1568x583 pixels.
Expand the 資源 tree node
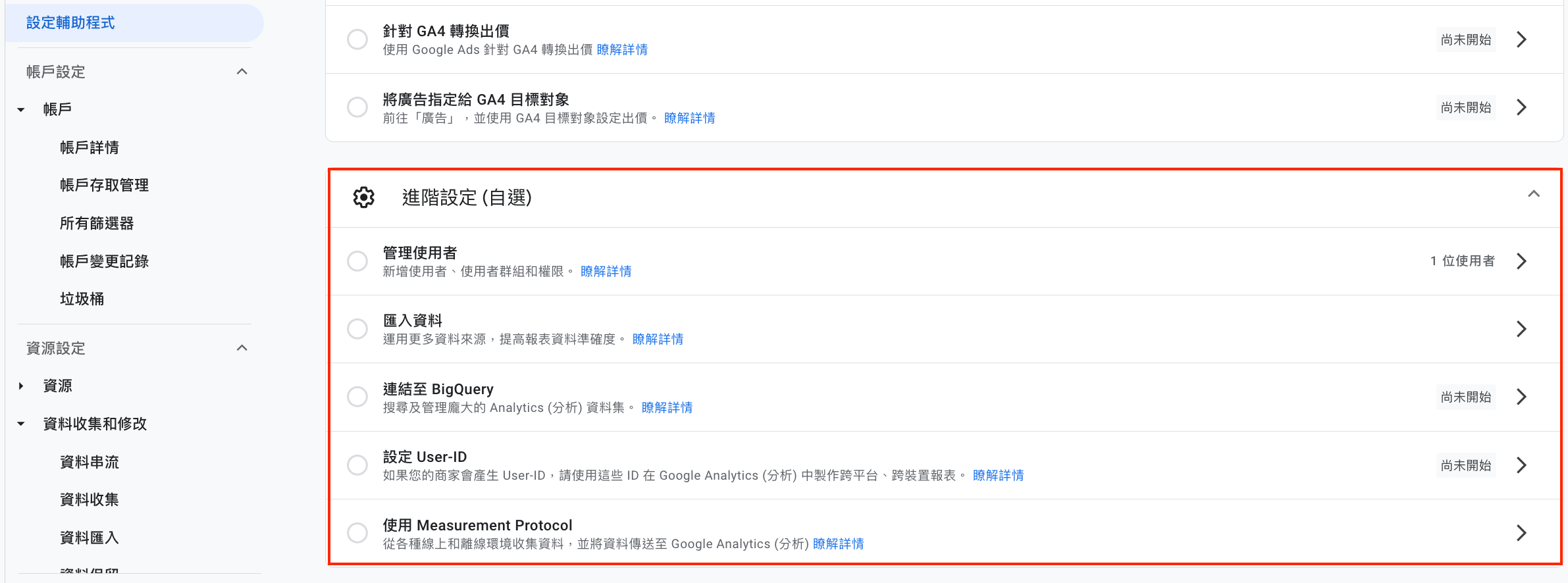click(x=21, y=386)
